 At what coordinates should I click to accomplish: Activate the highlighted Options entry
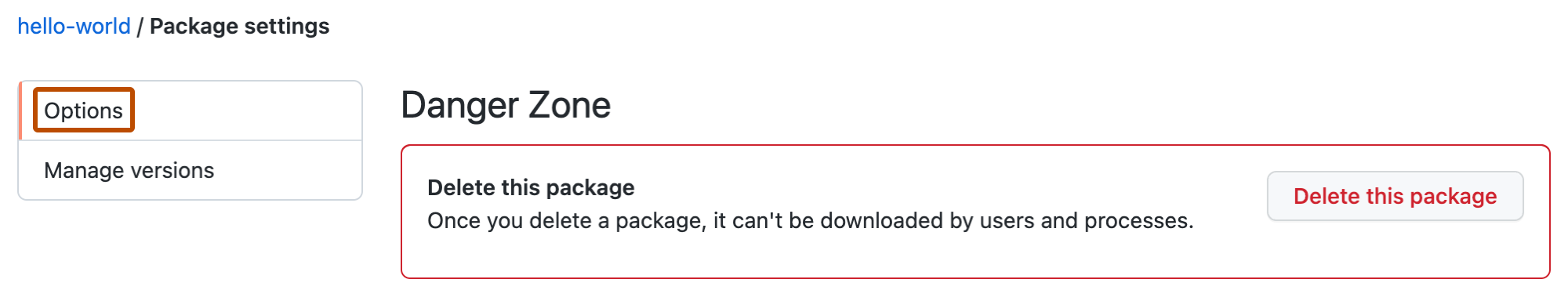click(x=84, y=111)
